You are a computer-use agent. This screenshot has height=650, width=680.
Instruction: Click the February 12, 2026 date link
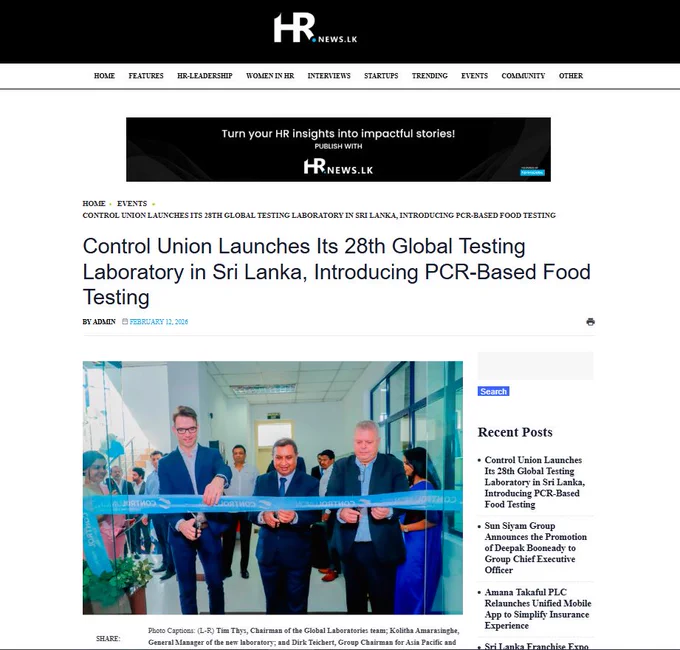pos(159,322)
